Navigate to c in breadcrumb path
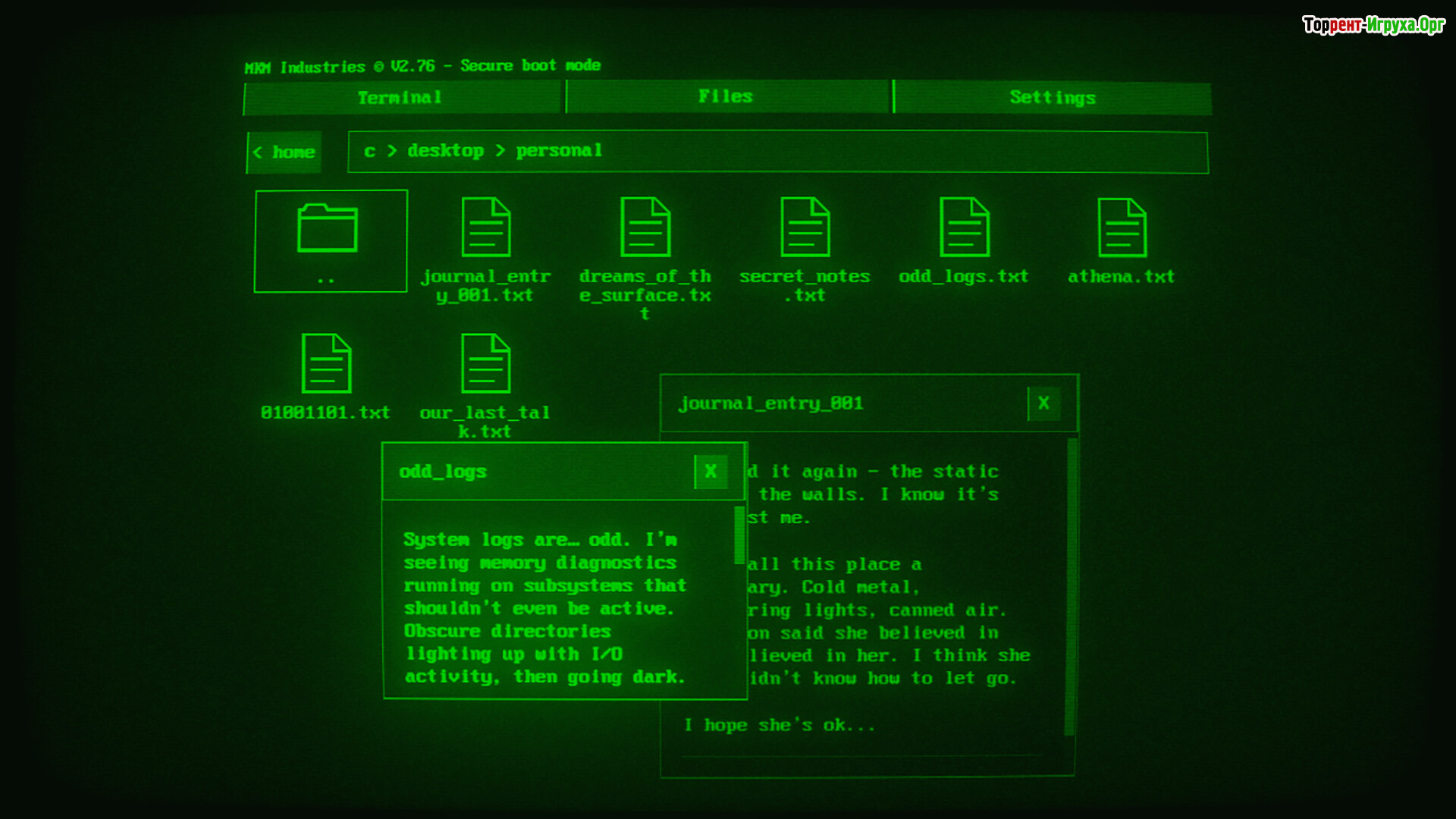 coord(369,151)
